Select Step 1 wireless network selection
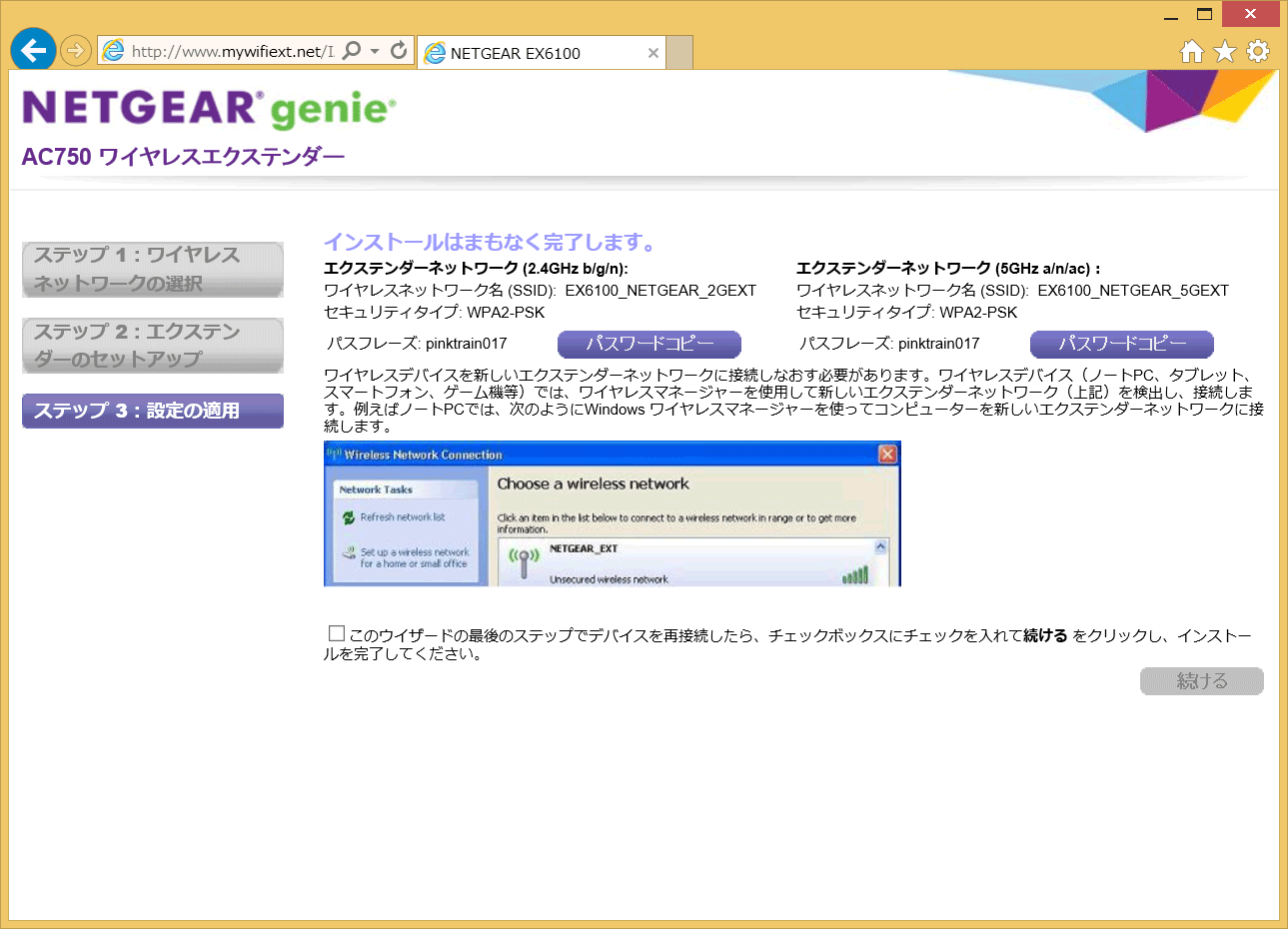The width and height of the screenshot is (1288, 929). [153, 270]
